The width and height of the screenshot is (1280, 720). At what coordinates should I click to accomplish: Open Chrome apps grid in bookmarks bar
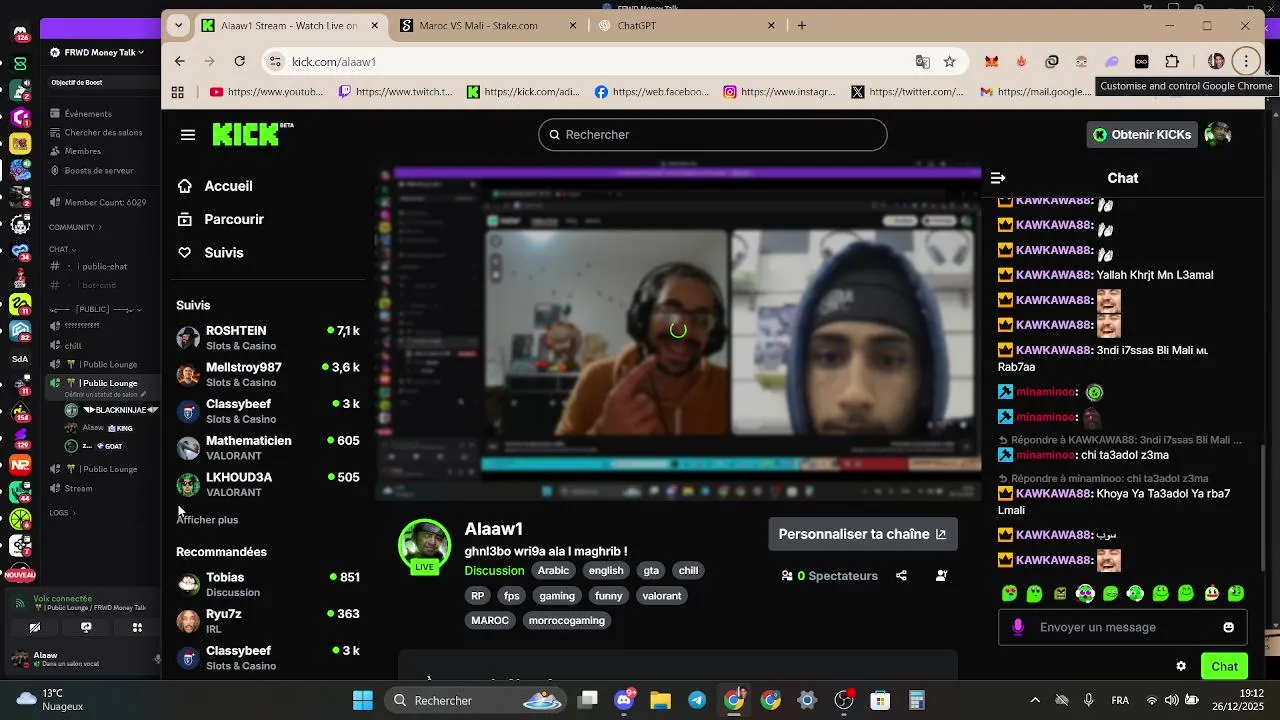pos(178,92)
